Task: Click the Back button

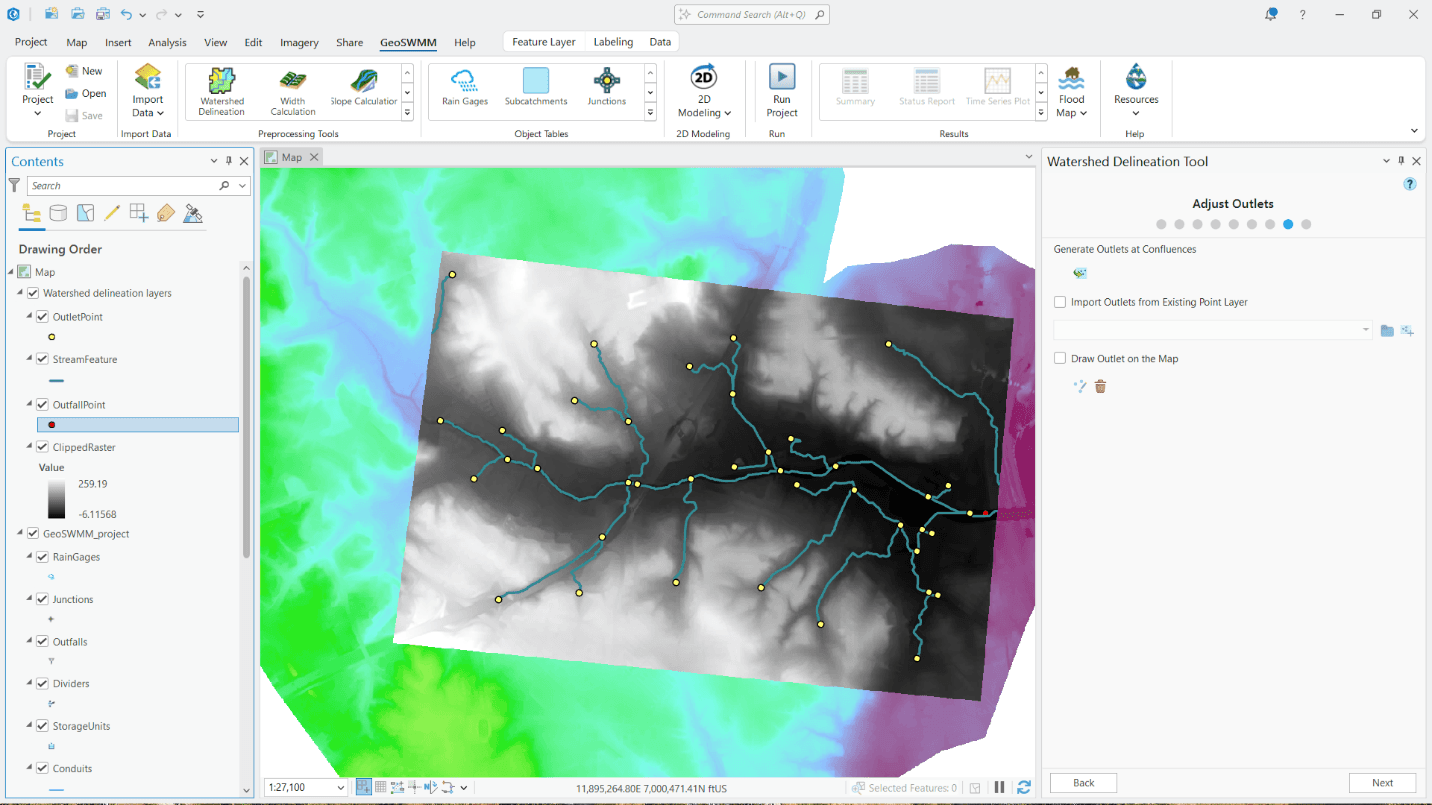Action: coord(1083,783)
